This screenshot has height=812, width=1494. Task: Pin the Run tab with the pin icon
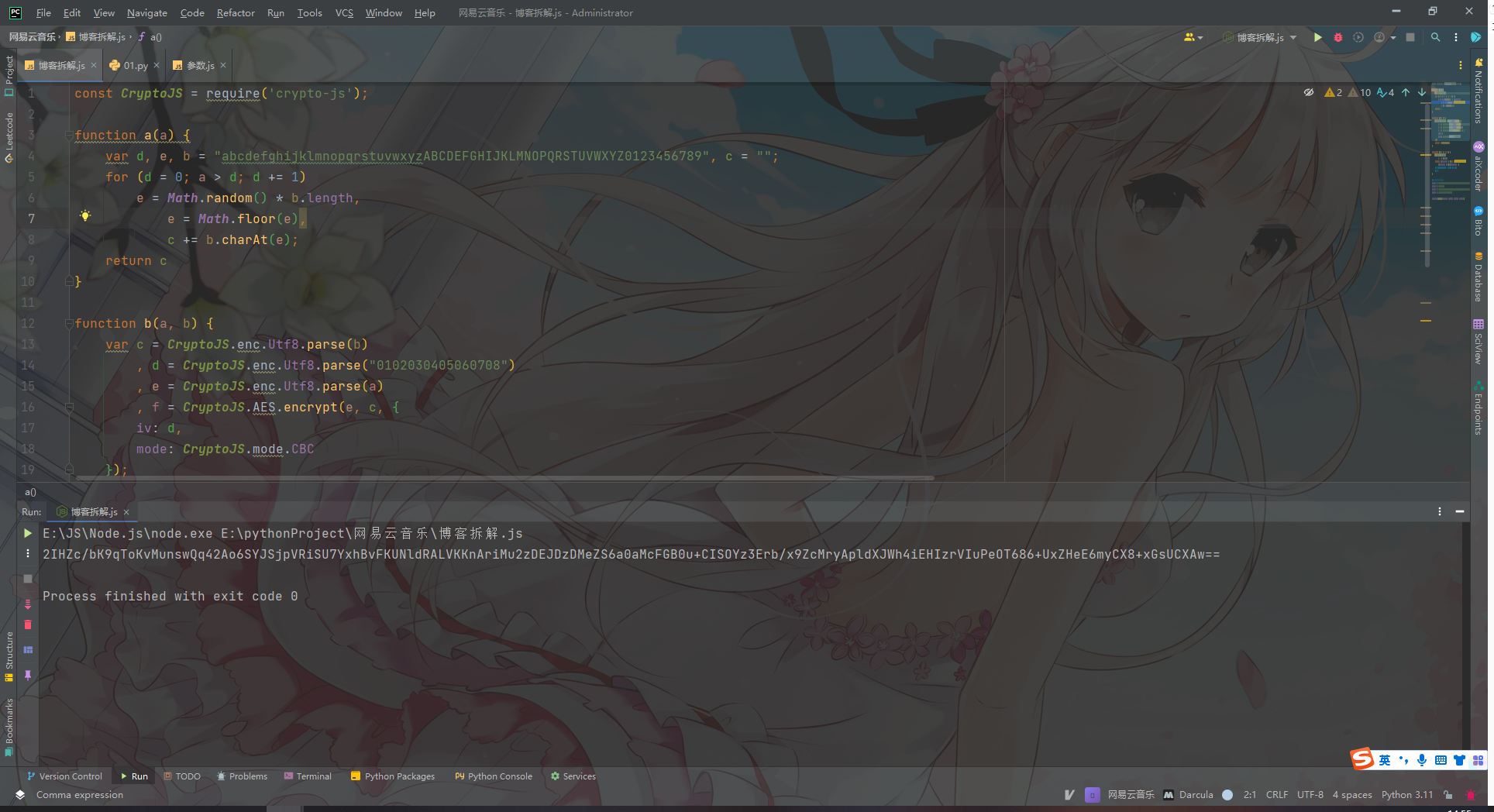coord(28,675)
